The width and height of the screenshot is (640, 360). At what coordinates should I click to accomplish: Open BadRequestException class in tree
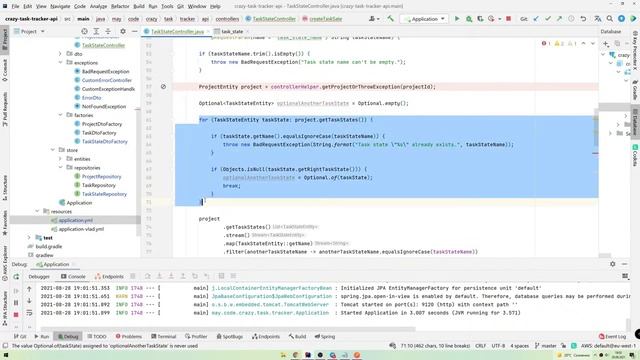tap(105, 71)
